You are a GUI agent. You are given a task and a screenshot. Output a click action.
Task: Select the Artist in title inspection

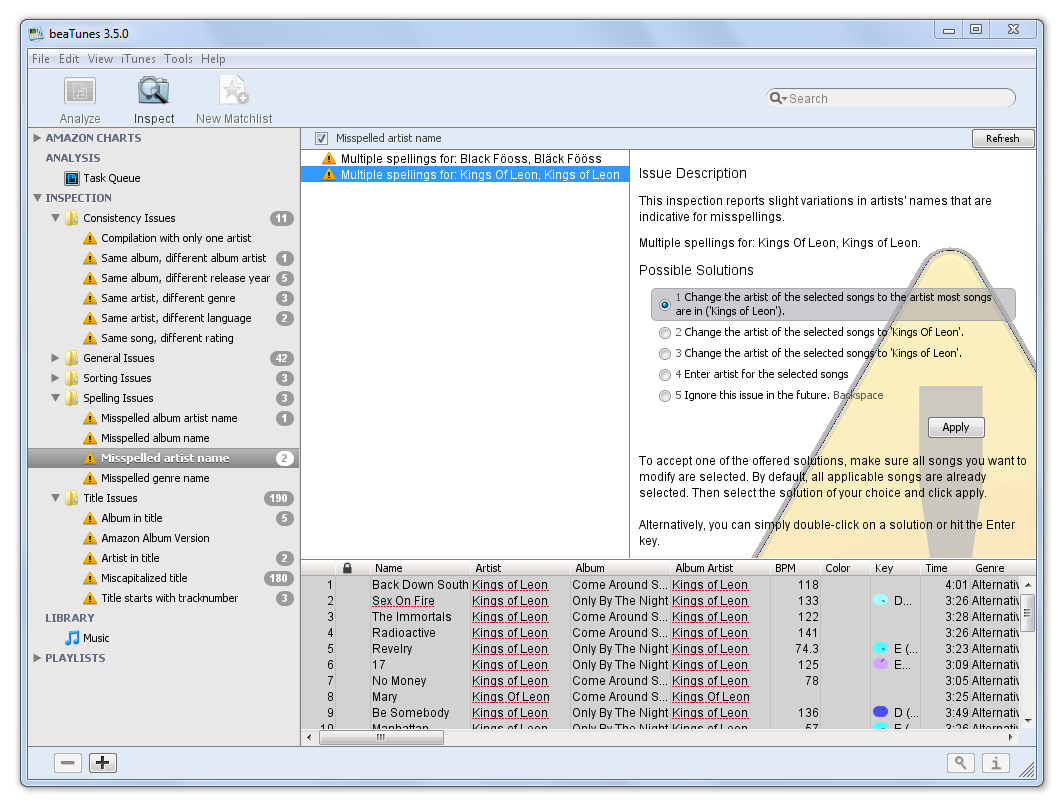click(x=130, y=559)
